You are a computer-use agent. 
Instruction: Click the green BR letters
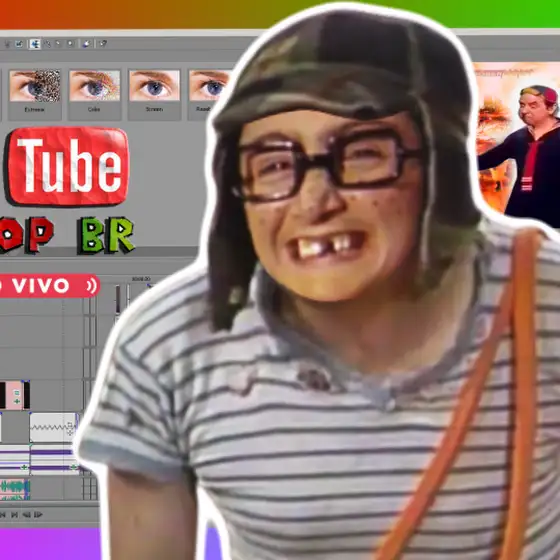point(106,235)
